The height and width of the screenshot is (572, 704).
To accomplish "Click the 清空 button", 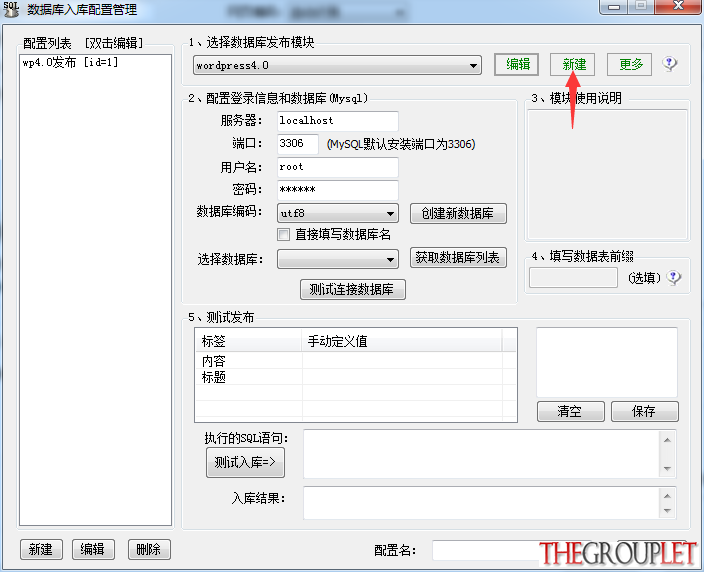I will [x=571, y=411].
